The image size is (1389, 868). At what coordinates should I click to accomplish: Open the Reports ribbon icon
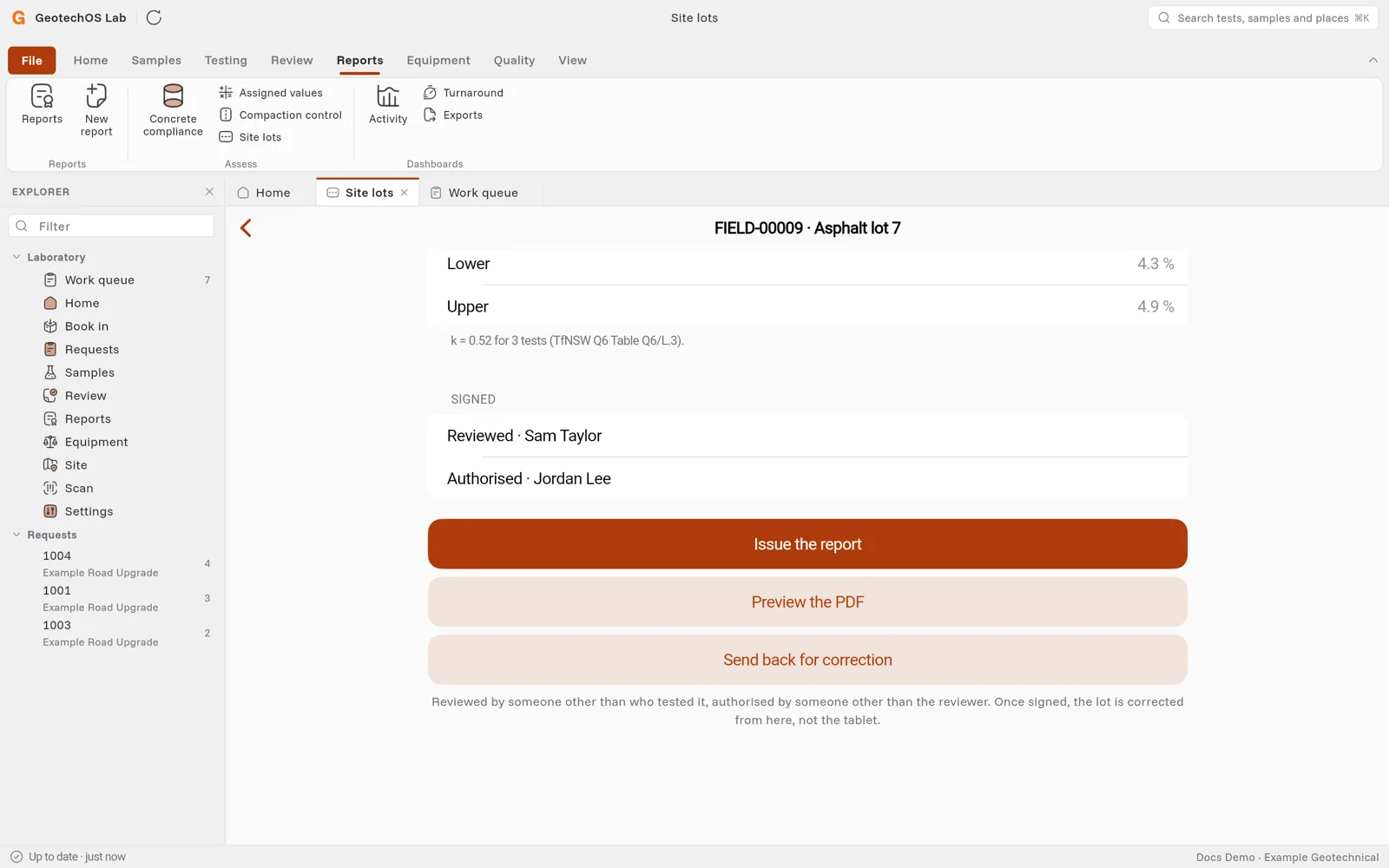[x=42, y=104]
